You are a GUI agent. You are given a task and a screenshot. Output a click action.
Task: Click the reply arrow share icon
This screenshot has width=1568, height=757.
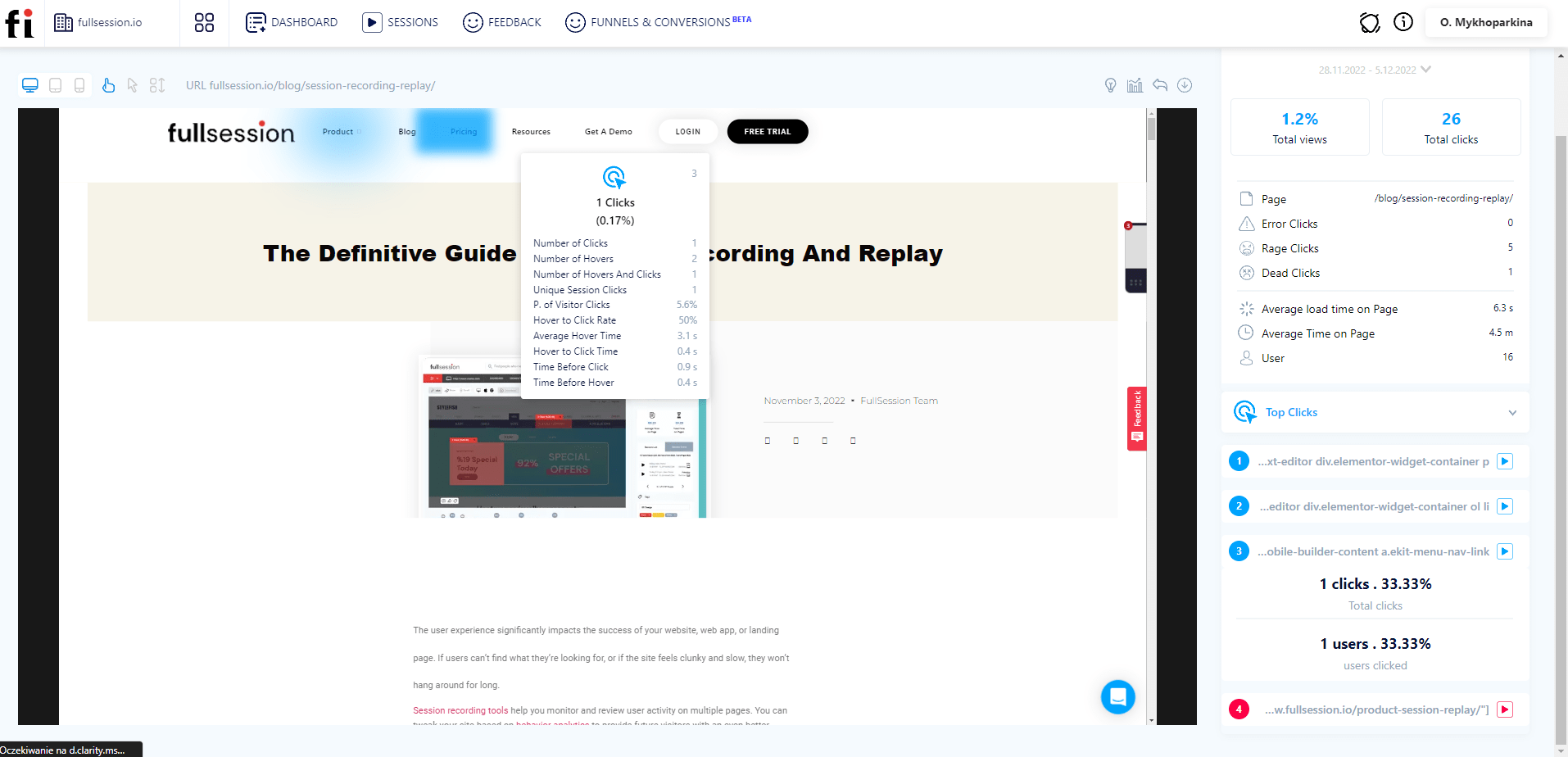click(1160, 85)
